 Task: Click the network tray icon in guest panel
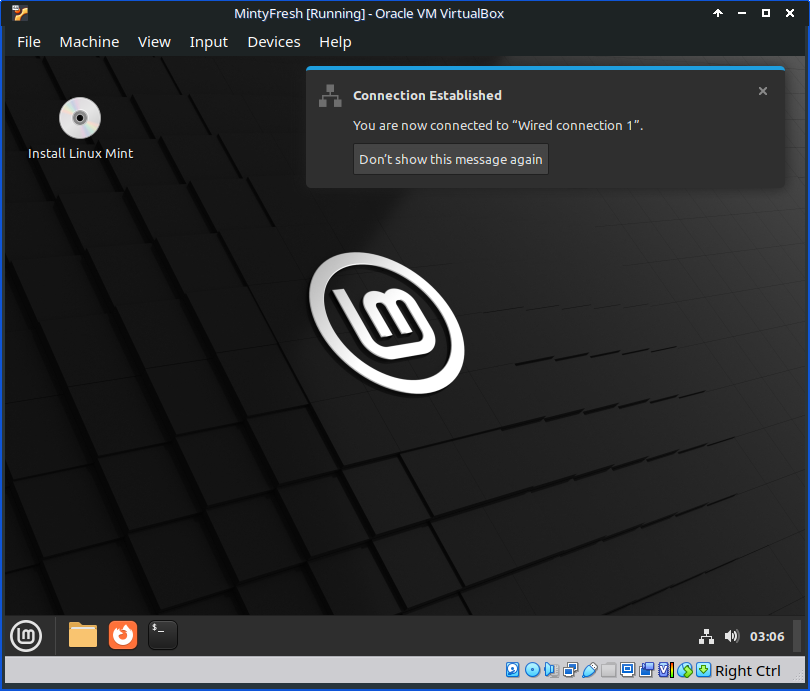[706, 636]
